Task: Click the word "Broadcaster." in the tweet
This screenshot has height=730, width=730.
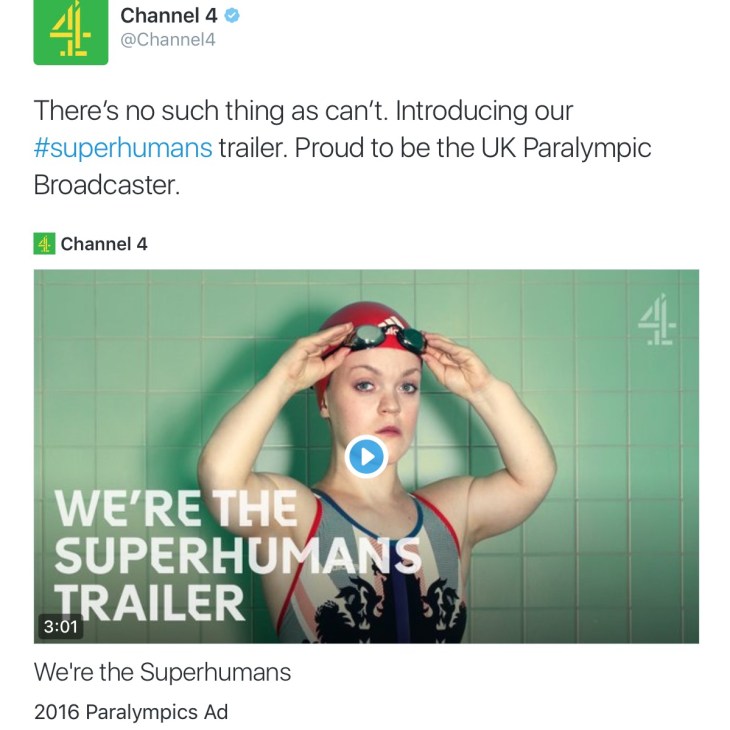Action: (107, 185)
